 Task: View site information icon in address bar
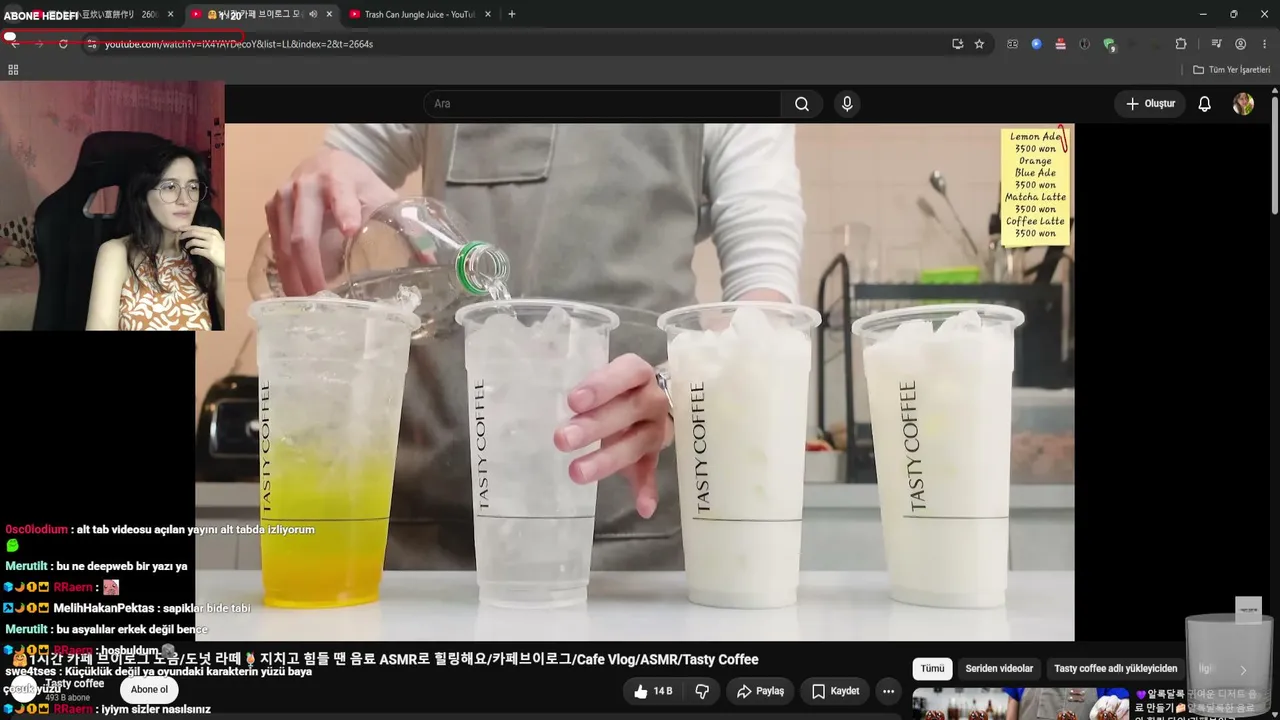pyautogui.click(x=91, y=44)
